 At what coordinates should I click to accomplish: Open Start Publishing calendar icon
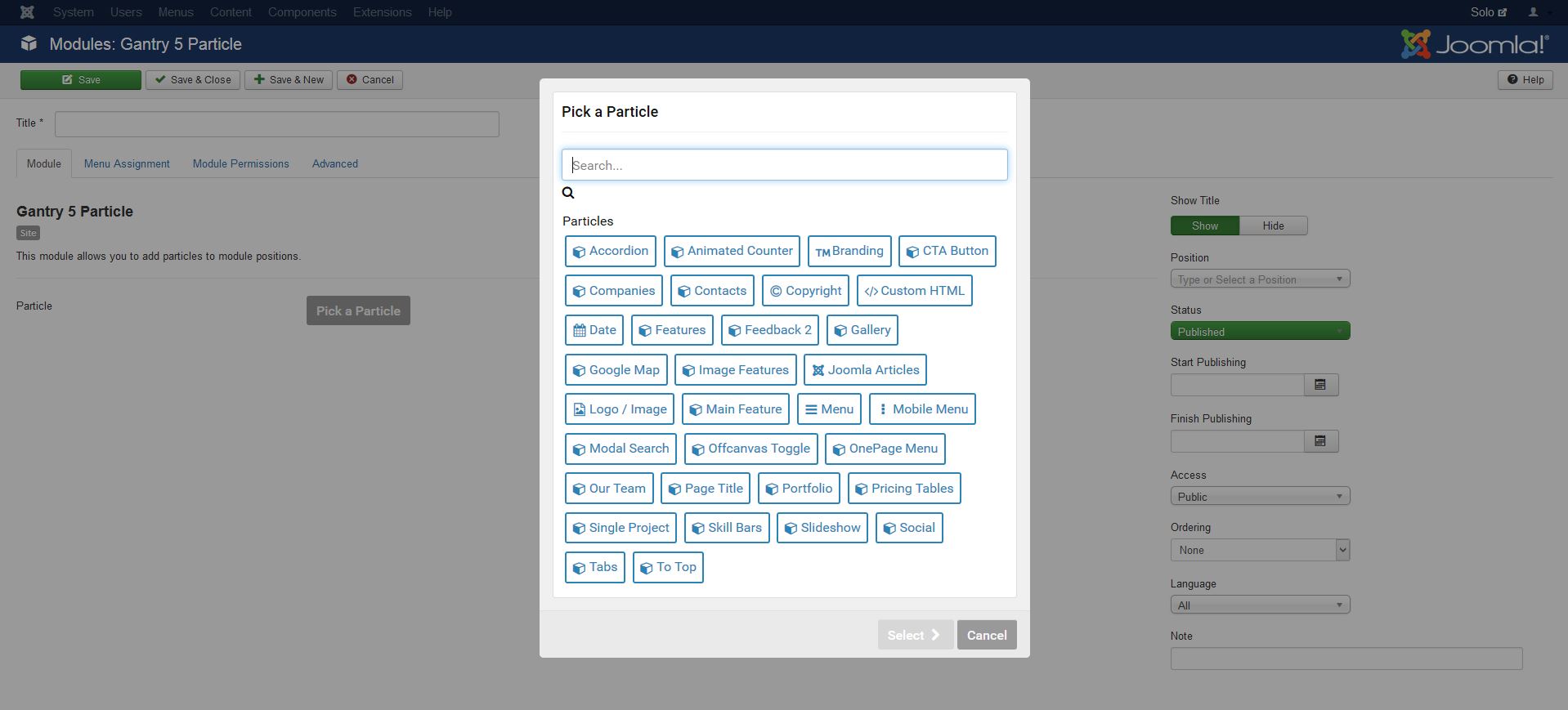(1320, 385)
